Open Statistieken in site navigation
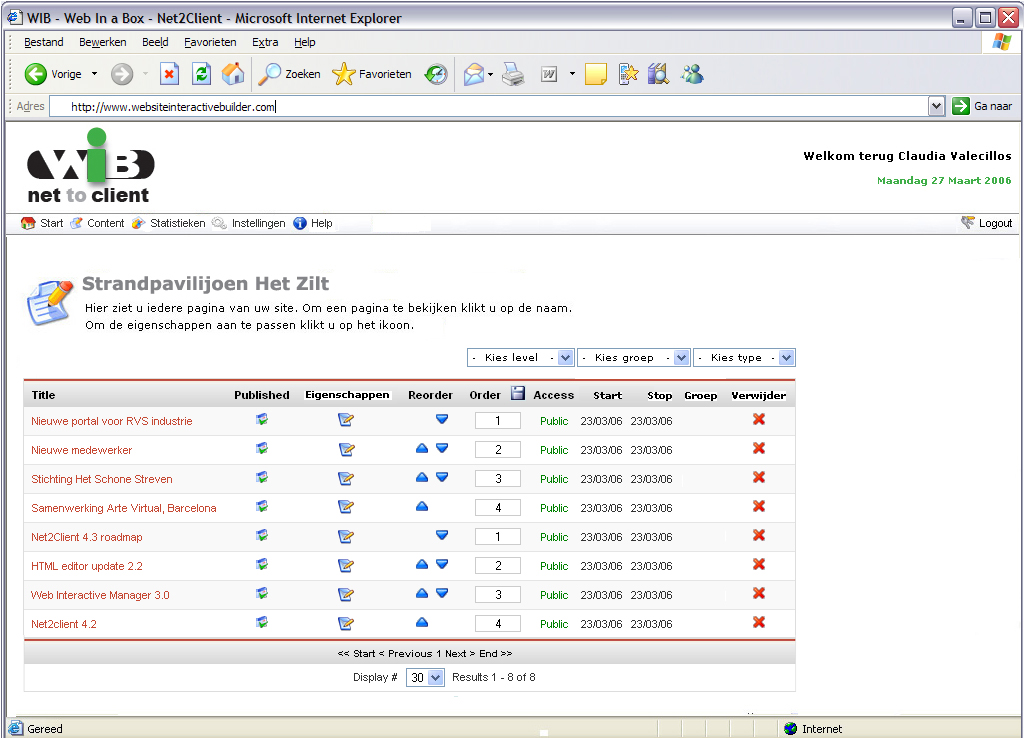 point(168,223)
